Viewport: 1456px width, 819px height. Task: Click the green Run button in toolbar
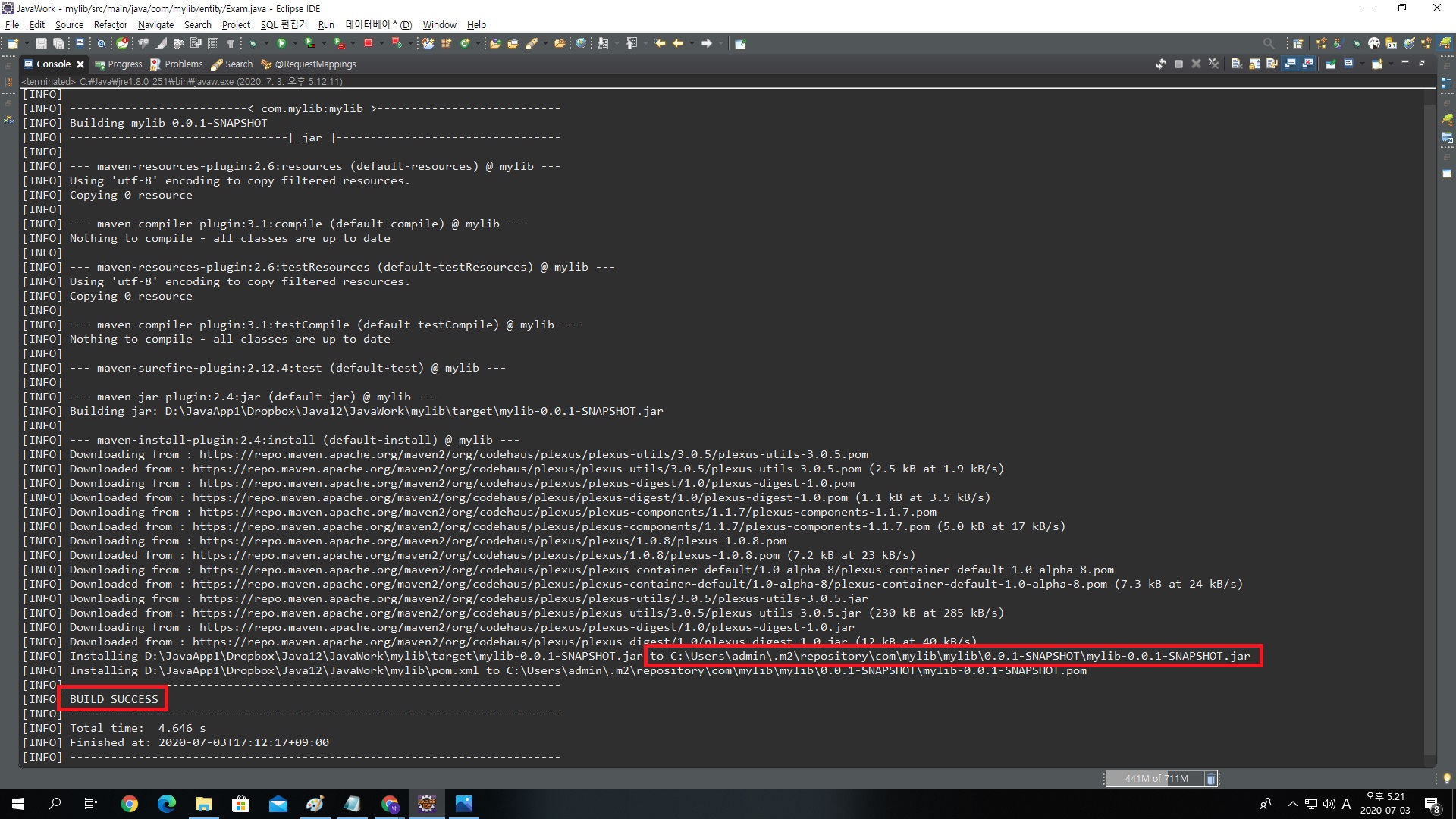(x=281, y=43)
